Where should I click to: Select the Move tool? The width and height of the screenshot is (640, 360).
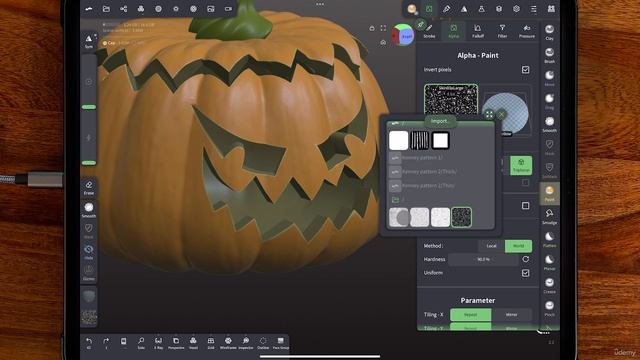549,78
